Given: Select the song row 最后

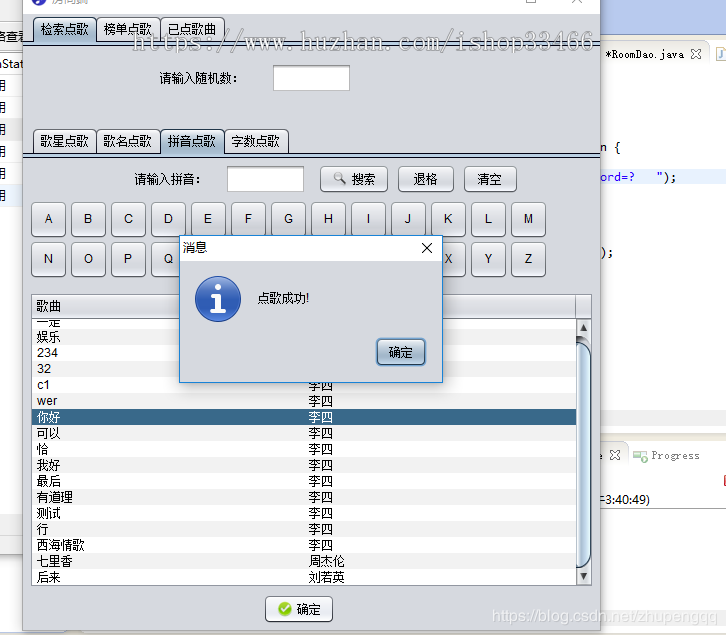Looking at the screenshot, I should click(304, 481).
